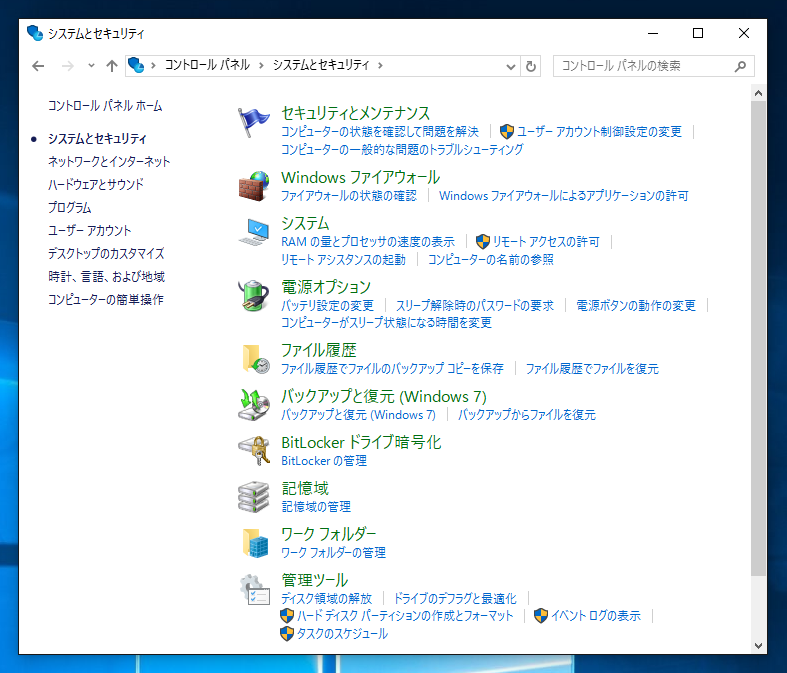Click the window title bar icon
This screenshot has width=787, height=673.
35,33
